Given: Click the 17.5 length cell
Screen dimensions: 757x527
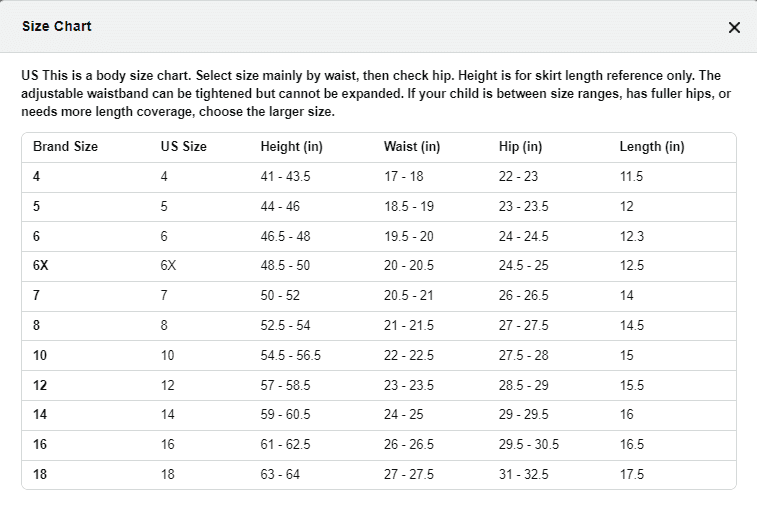Looking at the screenshot, I should tap(631, 474).
